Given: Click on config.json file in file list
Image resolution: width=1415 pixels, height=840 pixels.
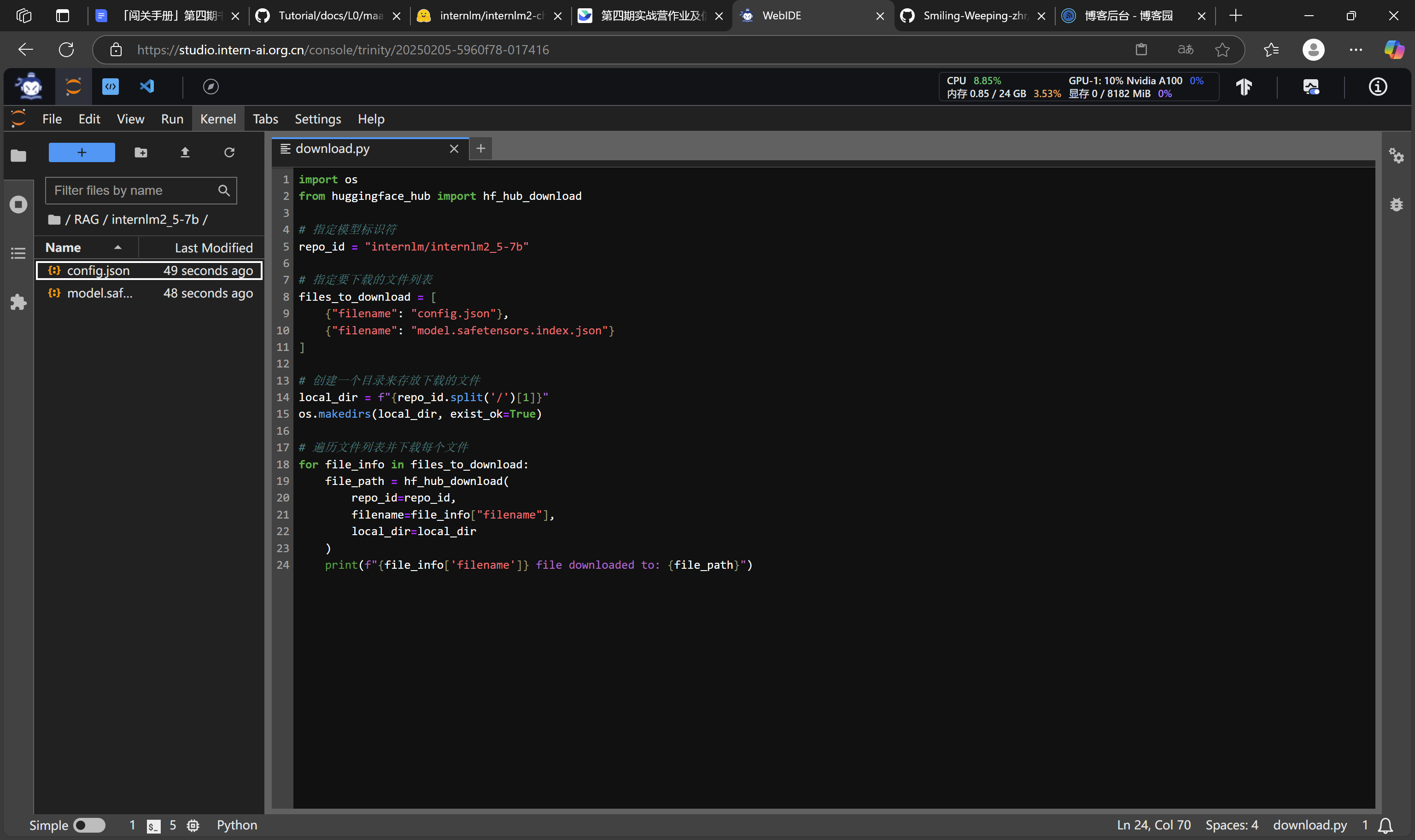Looking at the screenshot, I should click(98, 270).
